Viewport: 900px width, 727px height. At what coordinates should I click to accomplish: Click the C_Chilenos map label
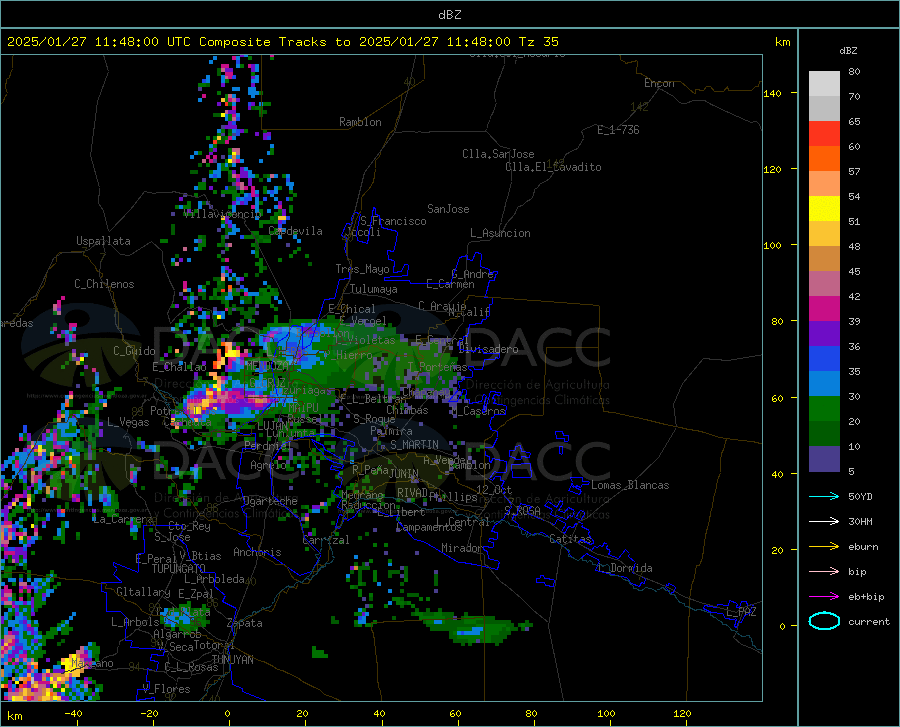104,284
